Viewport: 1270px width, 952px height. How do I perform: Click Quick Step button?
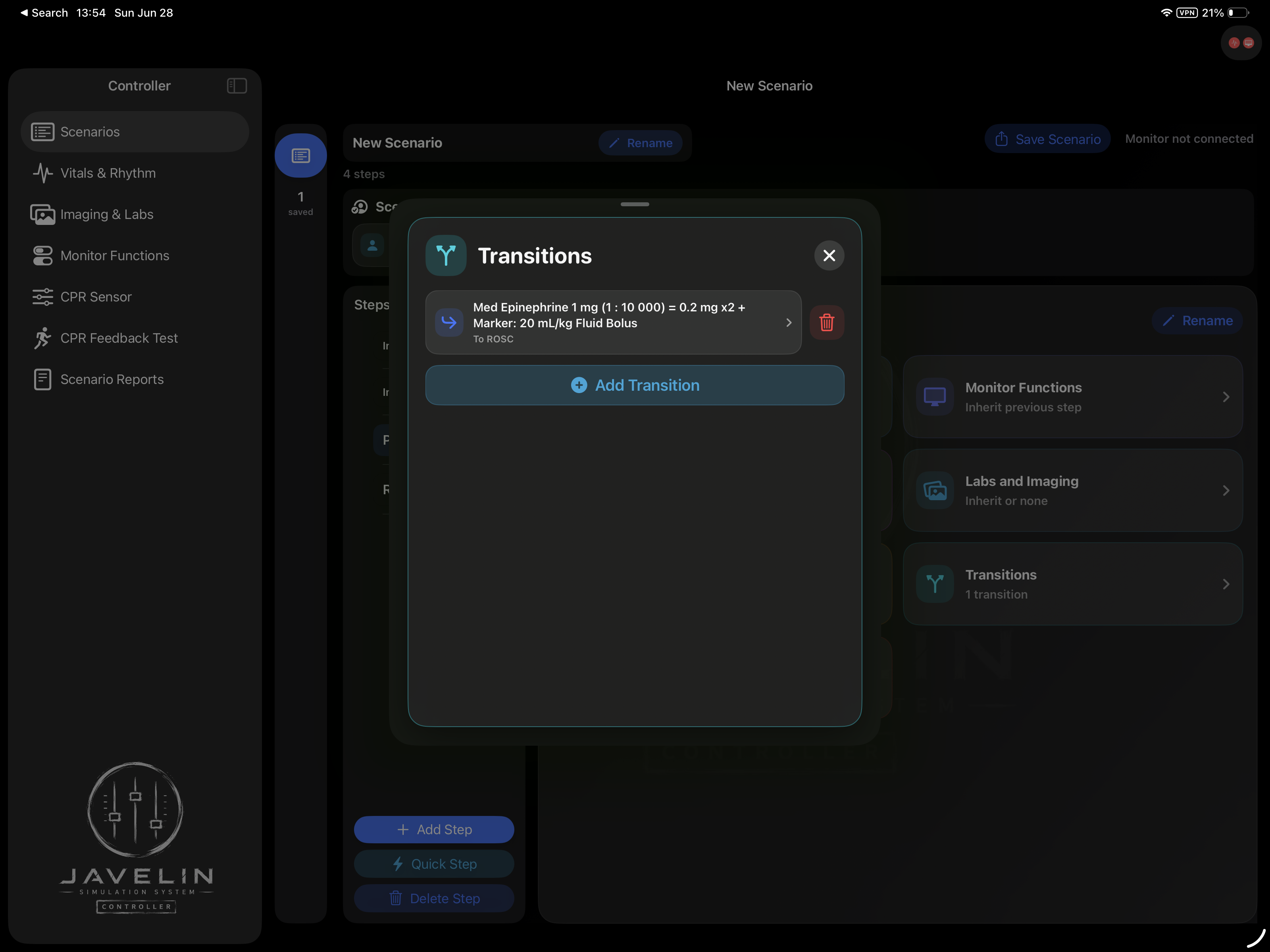click(434, 864)
